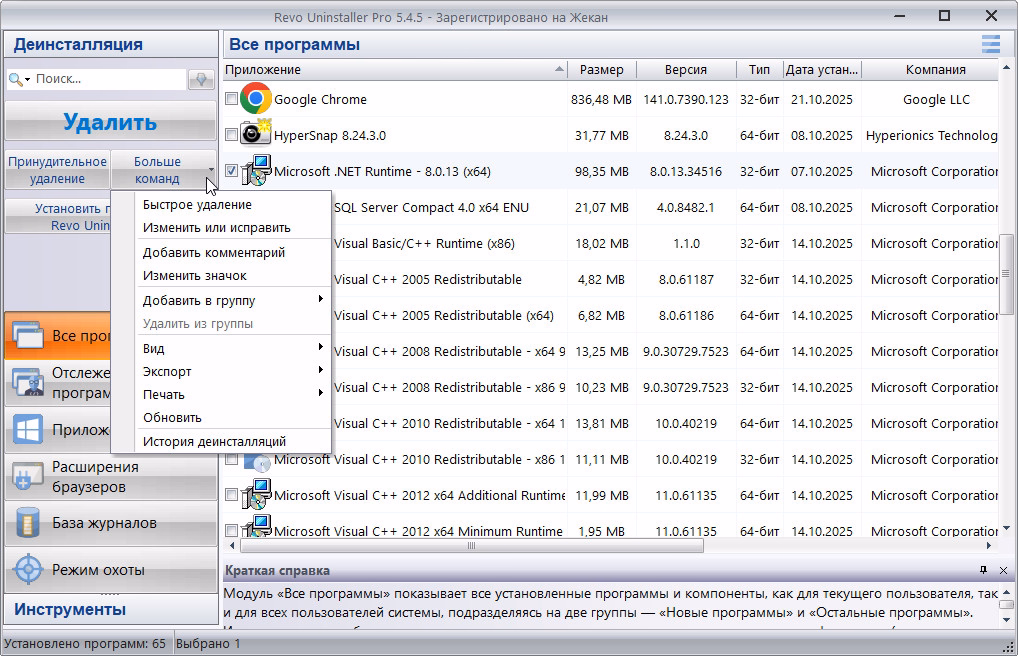Image resolution: width=1018 pixels, height=656 pixels.
Task: Click the Google Chrome program icon
Action: click(256, 99)
